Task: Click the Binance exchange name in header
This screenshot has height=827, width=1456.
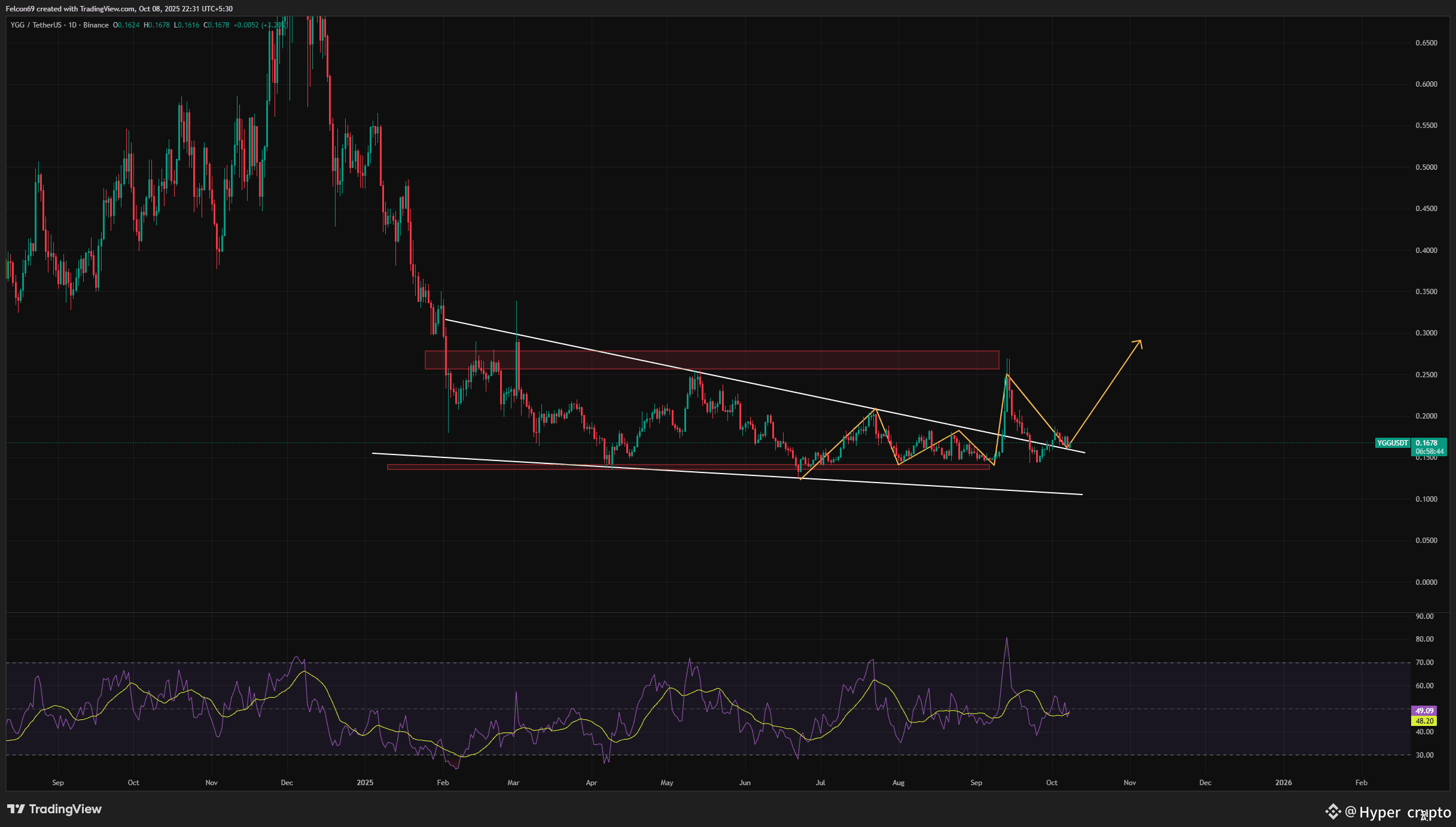Action: 96,25
